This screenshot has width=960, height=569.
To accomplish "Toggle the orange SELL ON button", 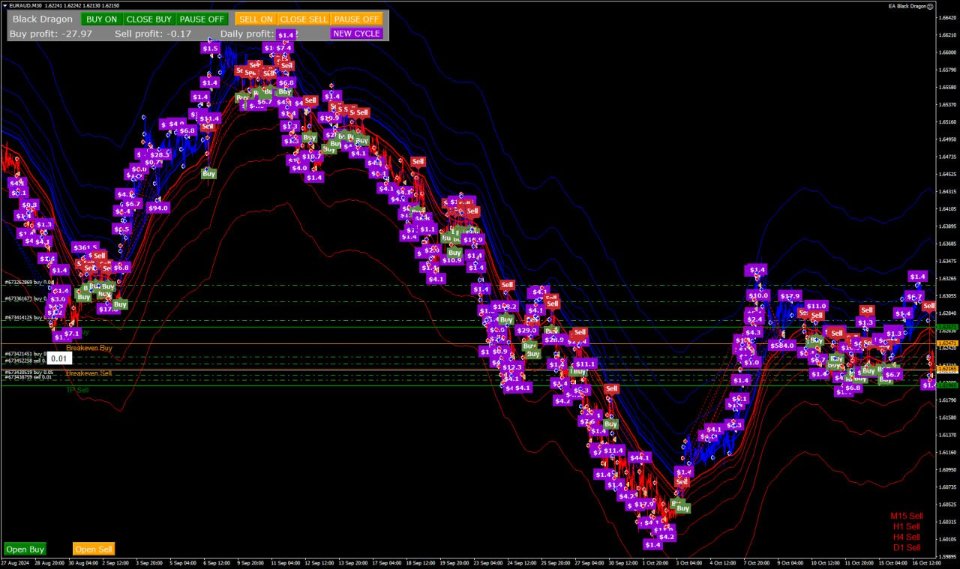I will [x=256, y=19].
